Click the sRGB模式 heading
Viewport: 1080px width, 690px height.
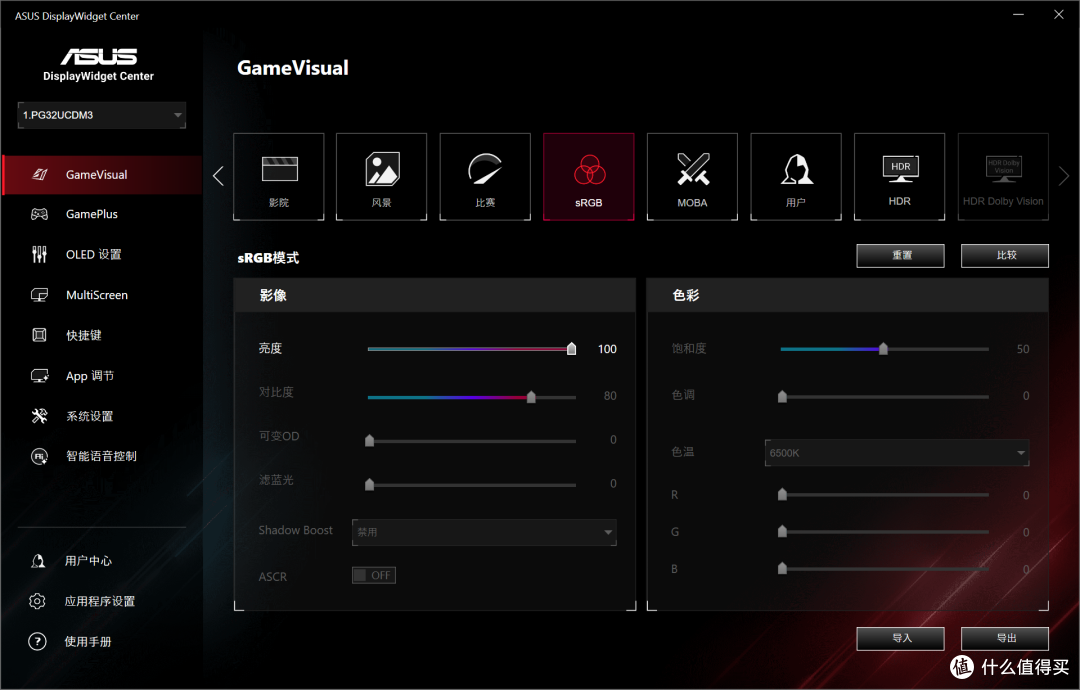click(268, 258)
